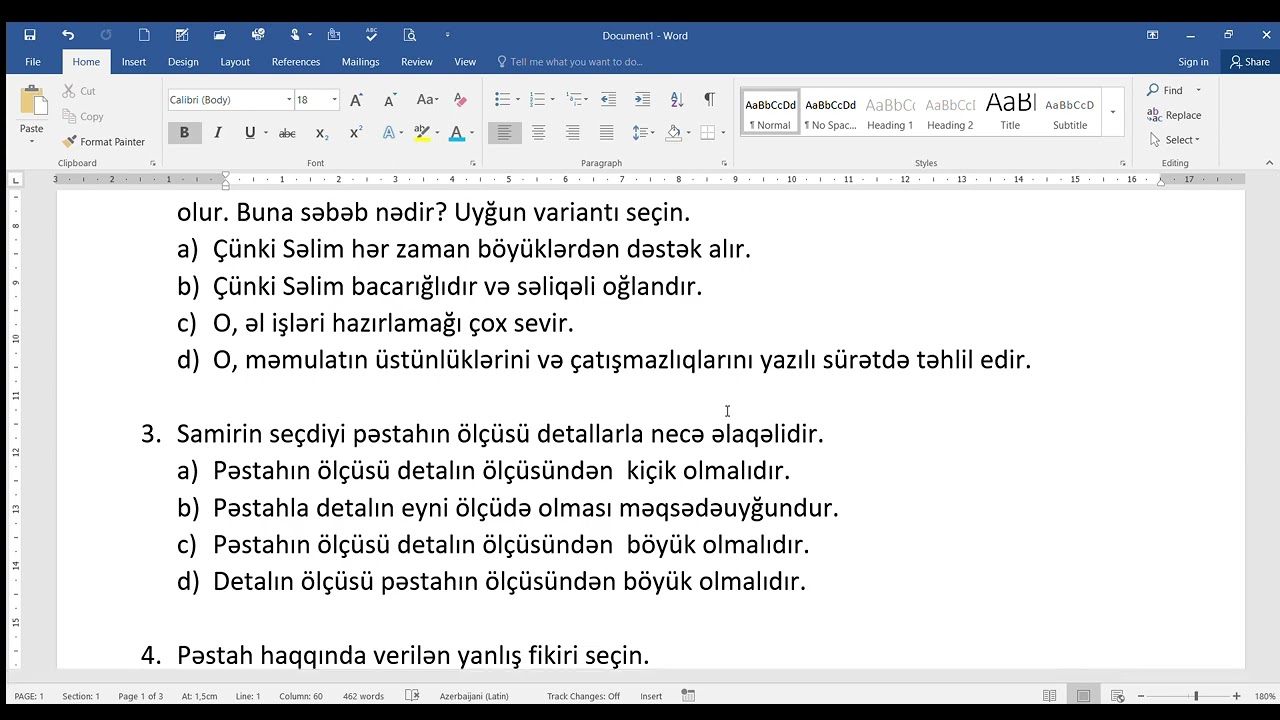1280x720 pixels.
Task: Click the Paste clipboard icon
Action: pyautogui.click(x=32, y=103)
